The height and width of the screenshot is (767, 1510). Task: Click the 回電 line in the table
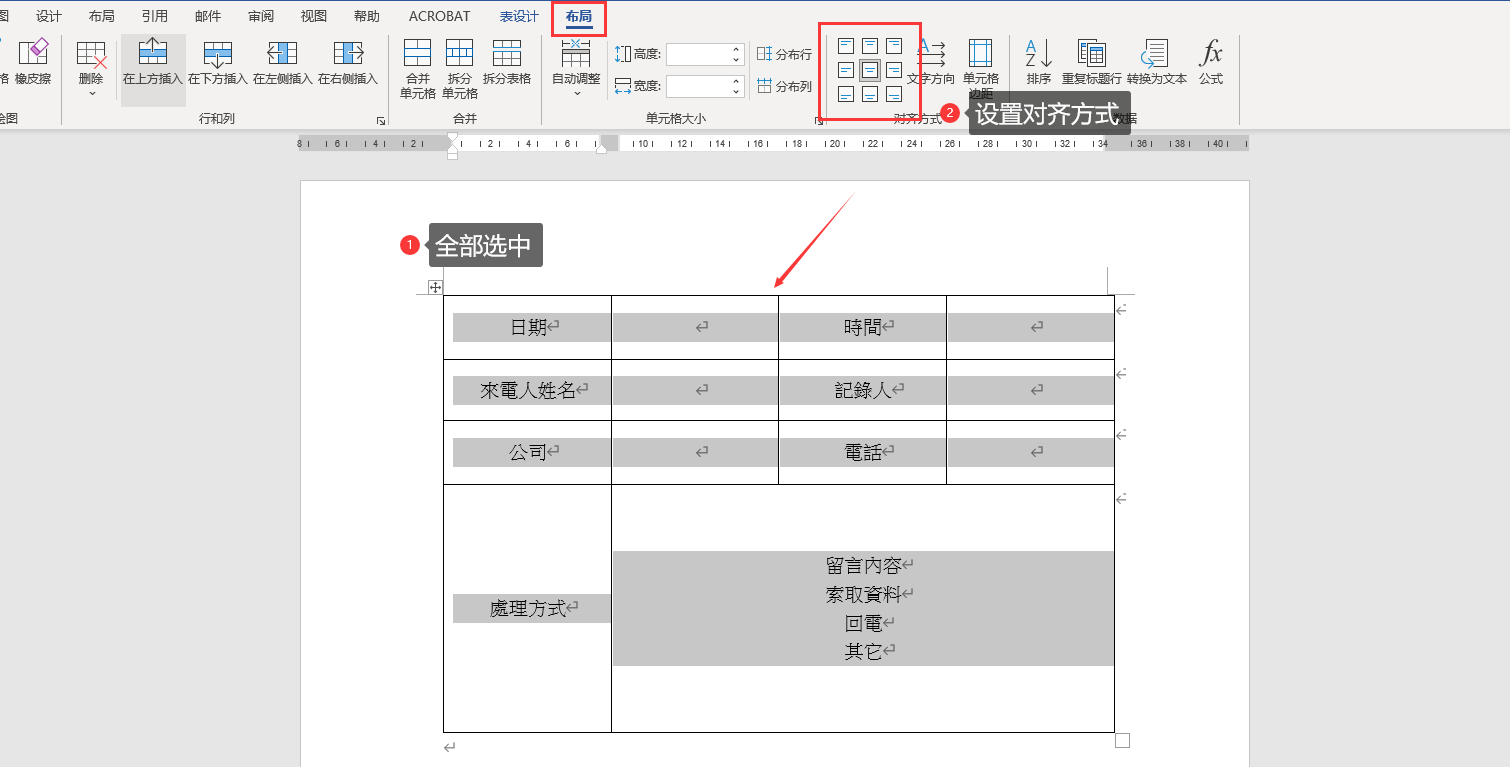(x=864, y=623)
